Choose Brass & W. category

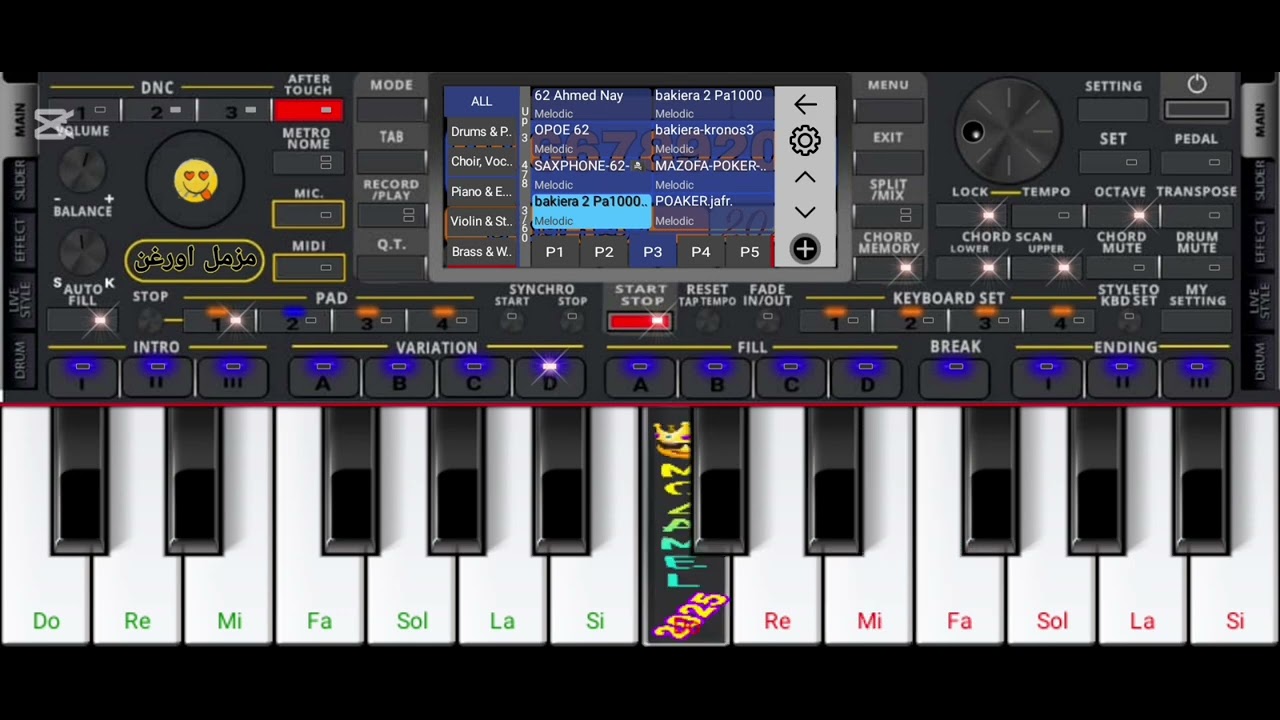coord(481,251)
